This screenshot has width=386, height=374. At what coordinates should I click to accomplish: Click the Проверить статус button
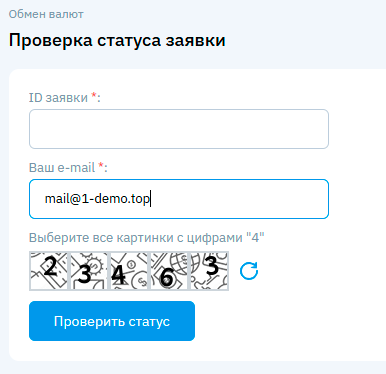(112, 321)
